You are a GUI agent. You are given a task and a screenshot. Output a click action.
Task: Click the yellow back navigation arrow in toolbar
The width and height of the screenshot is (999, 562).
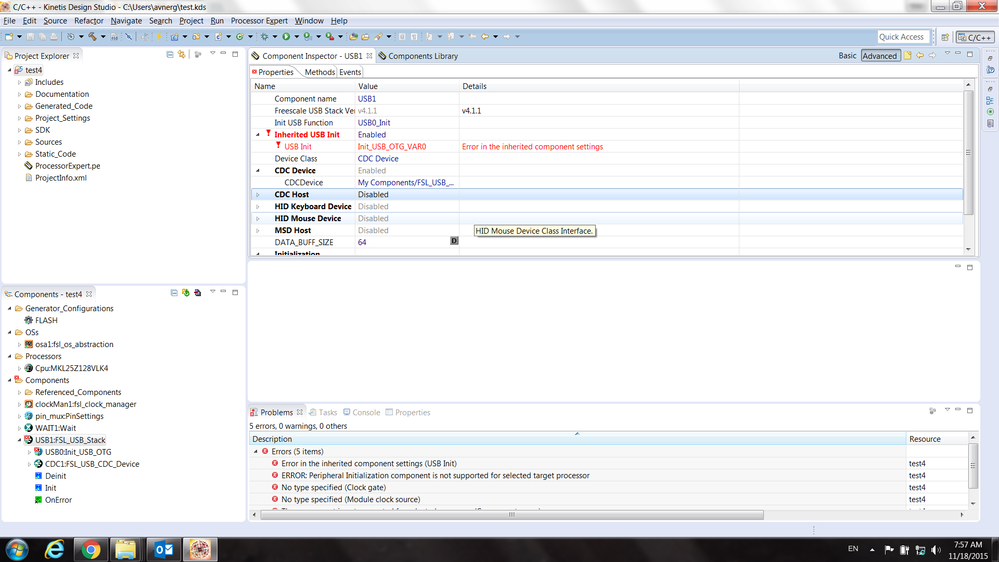pyautogui.click(x=485, y=37)
